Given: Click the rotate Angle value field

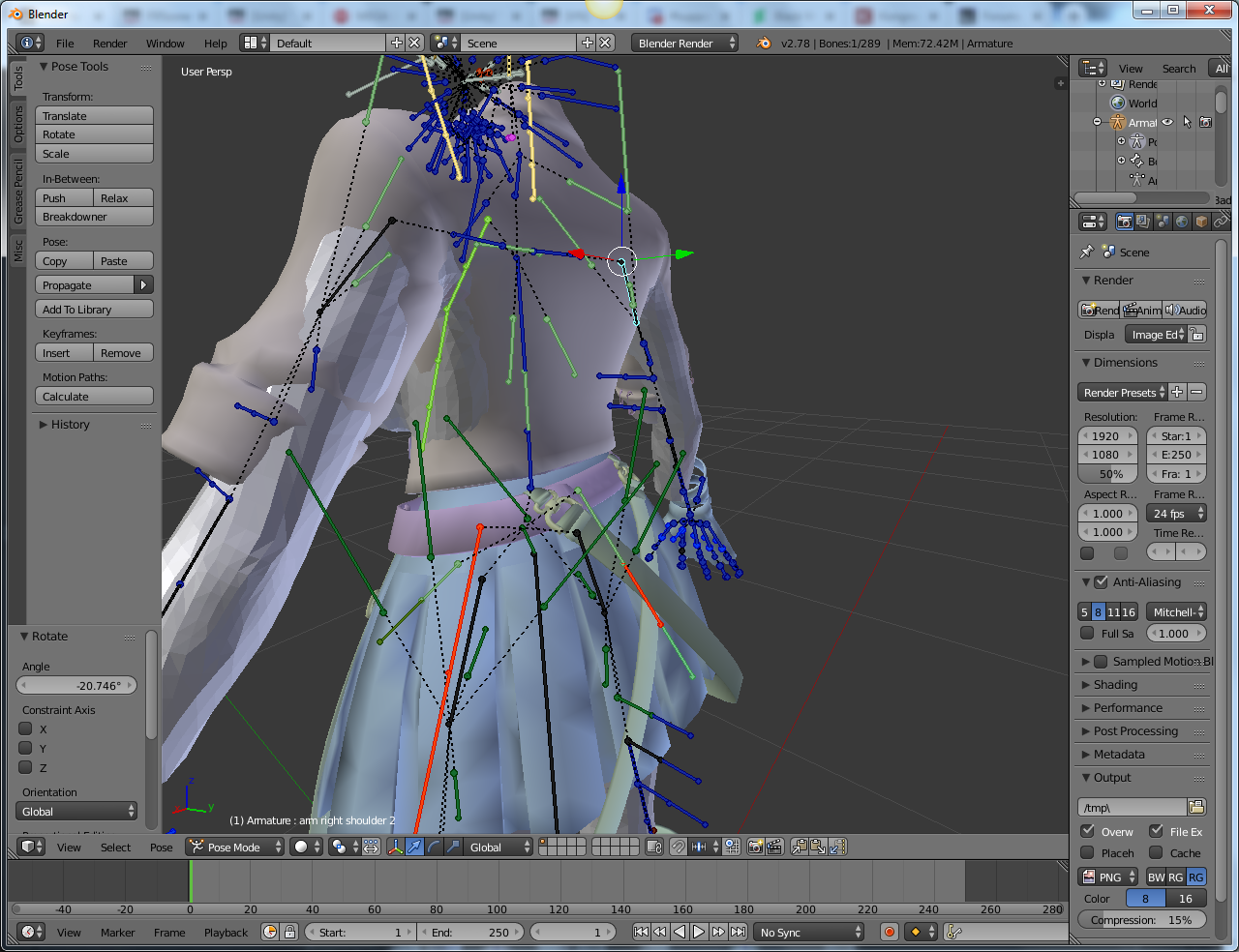Looking at the screenshot, I should click(x=76, y=685).
